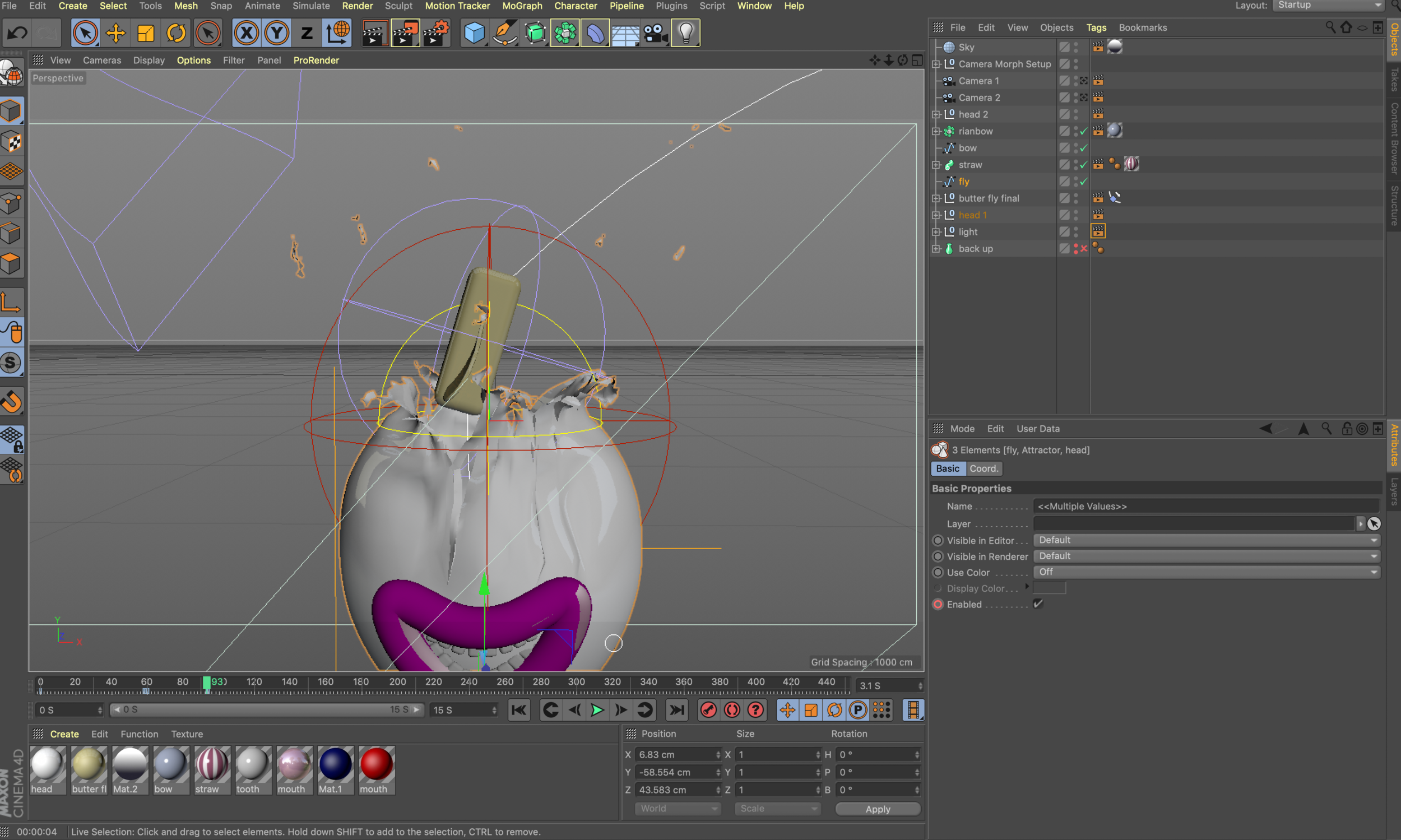Expand head 2 object group
This screenshot has width=1401, height=840.
tap(936, 114)
